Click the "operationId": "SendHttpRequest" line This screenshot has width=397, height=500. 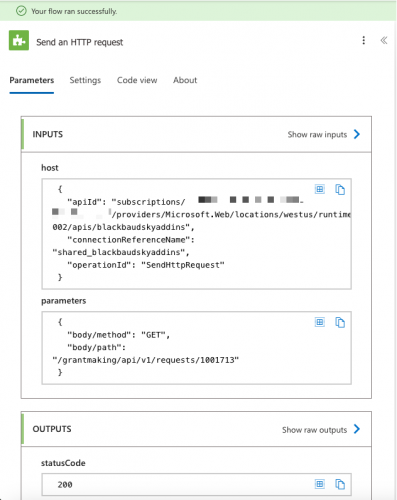click(x=146, y=265)
